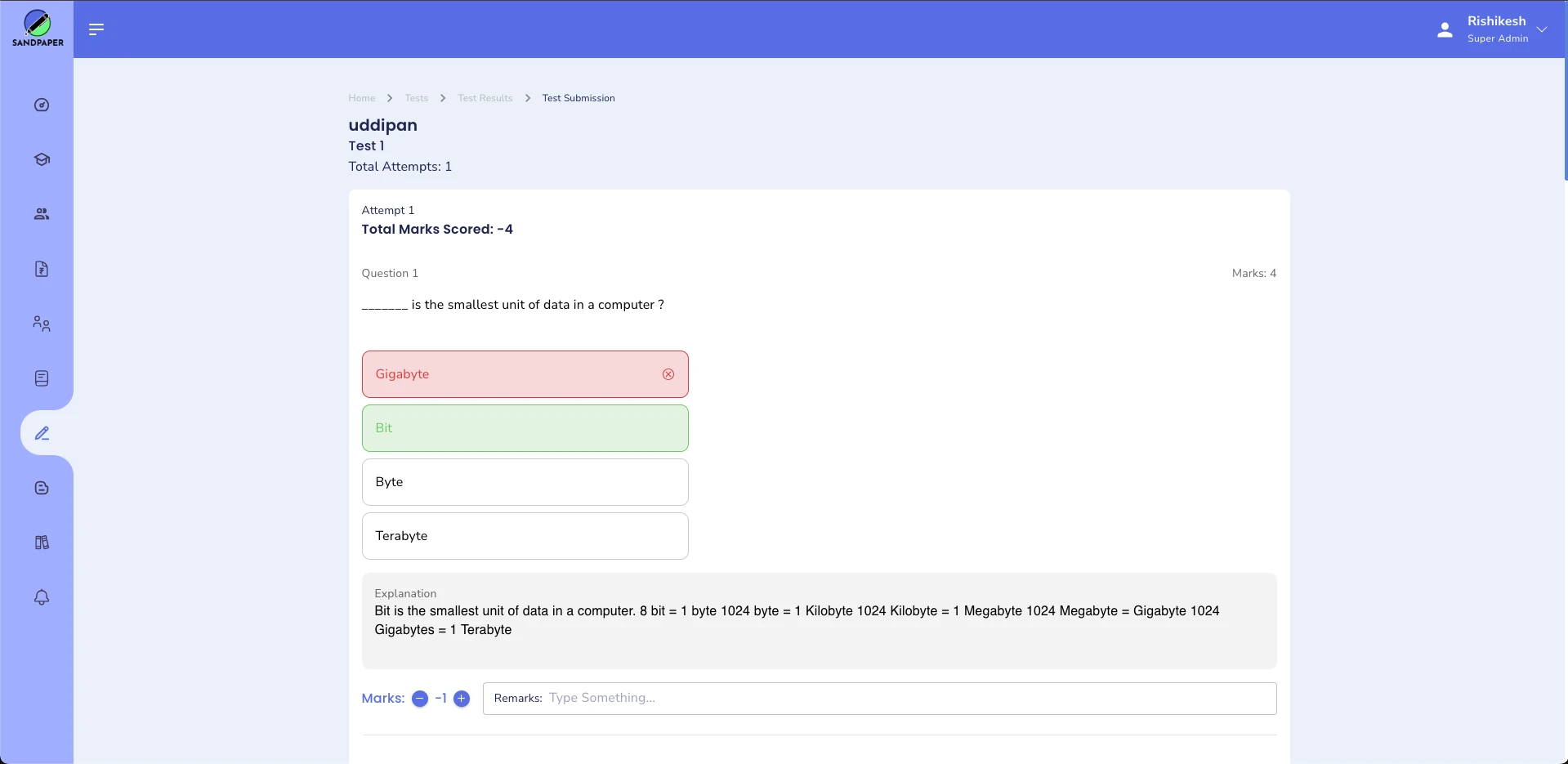Select the Bit answer option
The height and width of the screenshot is (764, 1568).
pos(525,428)
